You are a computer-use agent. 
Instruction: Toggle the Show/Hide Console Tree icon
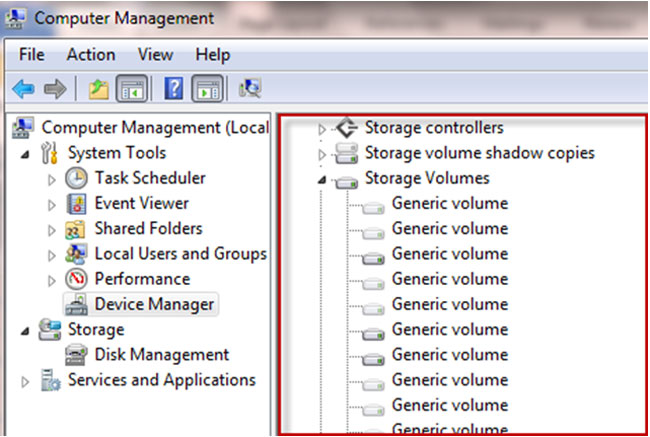click(131, 89)
